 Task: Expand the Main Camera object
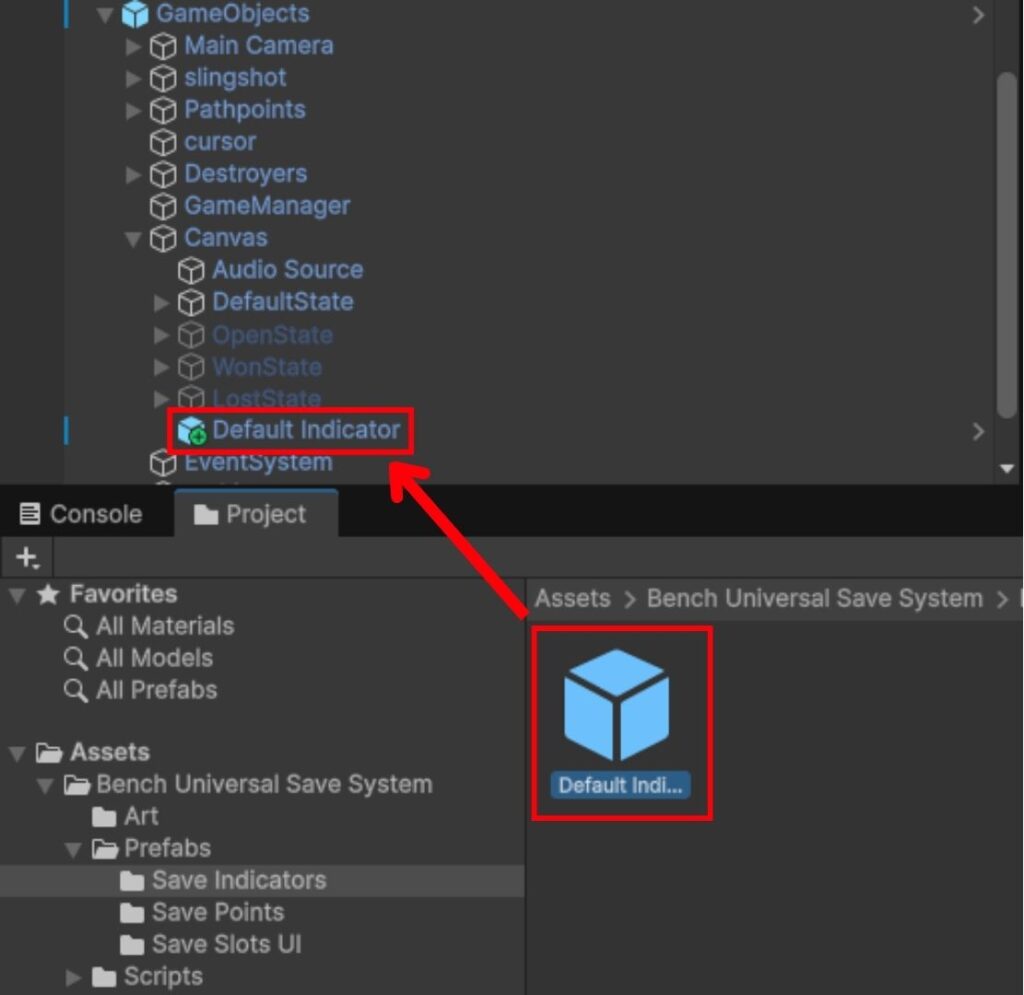point(133,46)
